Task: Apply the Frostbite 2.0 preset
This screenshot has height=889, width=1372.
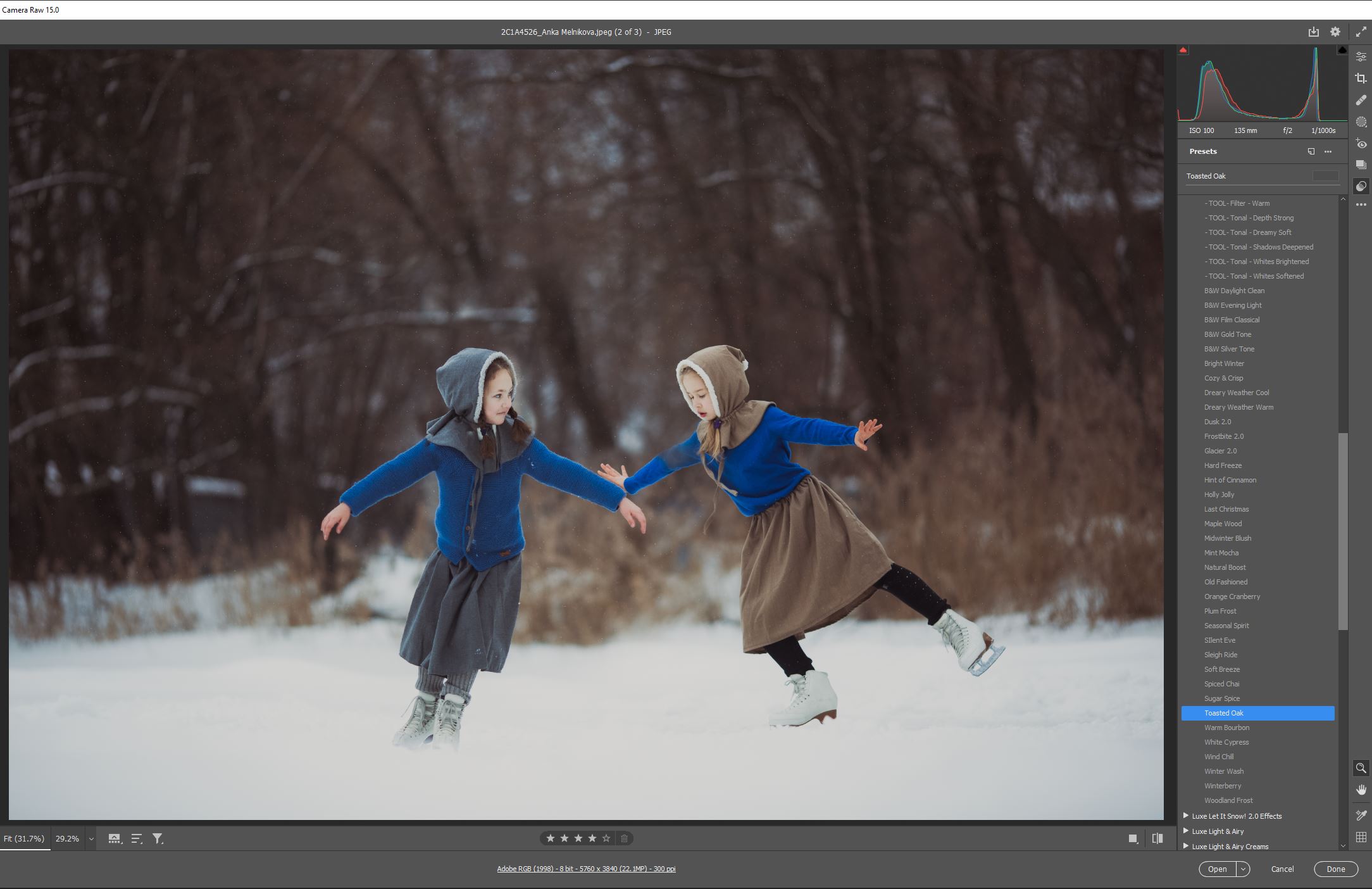Action: (x=1224, y=436)
